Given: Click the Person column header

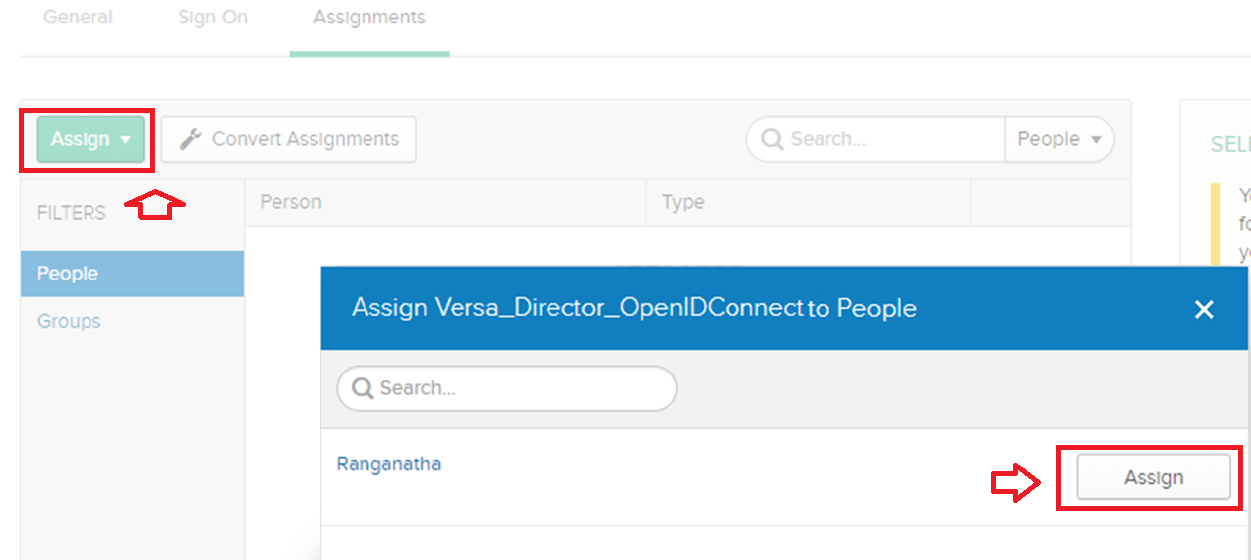Looking at the screenshot, I should coord(291,203).
